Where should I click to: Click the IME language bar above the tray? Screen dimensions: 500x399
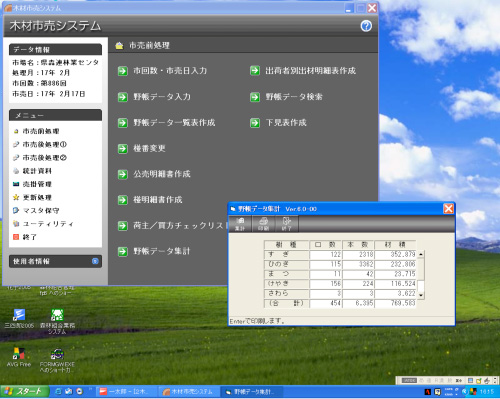(x=447, y=380)
